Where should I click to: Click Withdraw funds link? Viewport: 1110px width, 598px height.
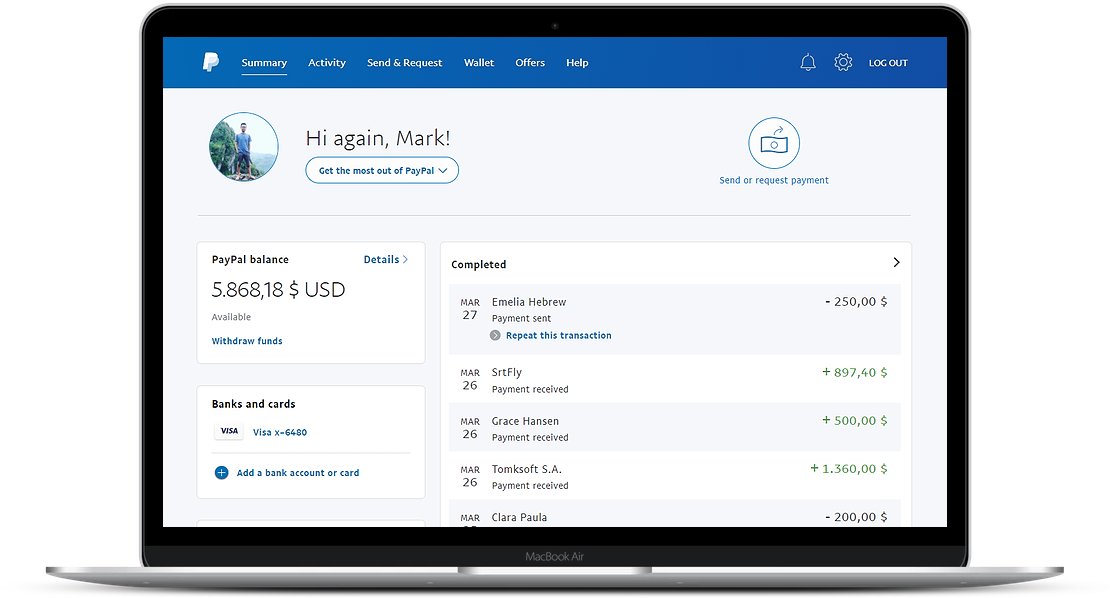pos(247,341)
